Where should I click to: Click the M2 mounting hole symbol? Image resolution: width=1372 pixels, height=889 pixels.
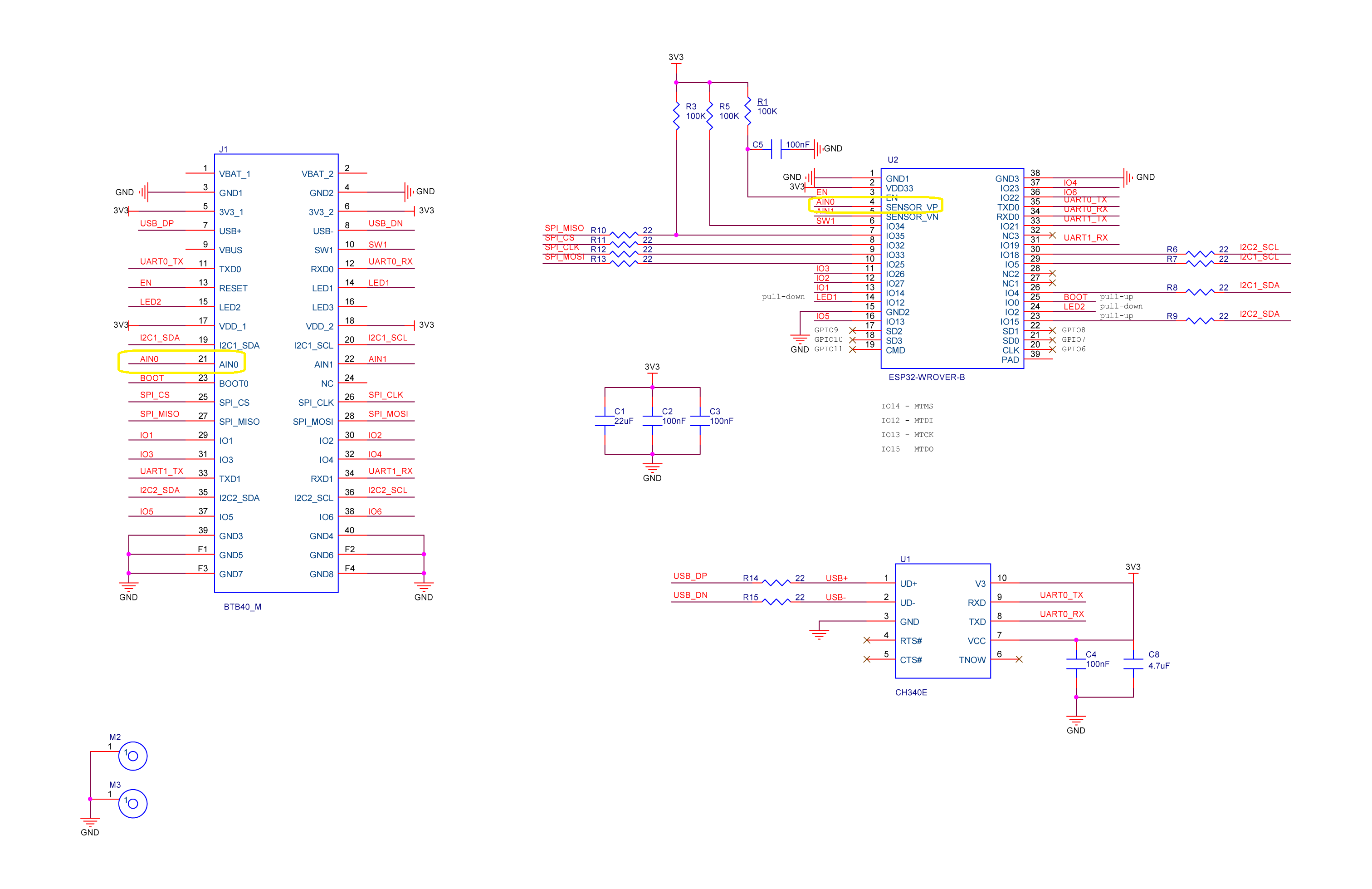click(132, 756)
